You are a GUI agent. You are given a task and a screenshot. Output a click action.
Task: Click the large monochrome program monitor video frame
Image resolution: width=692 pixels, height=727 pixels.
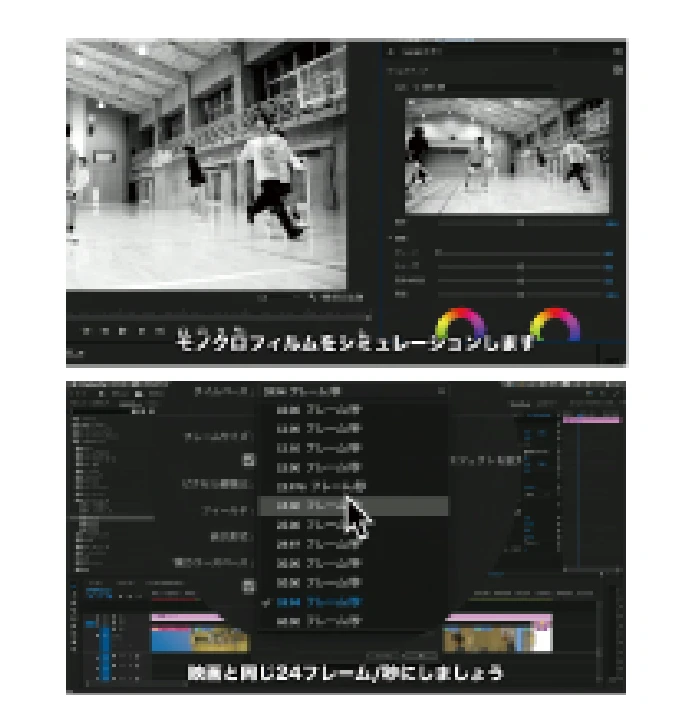206,165
